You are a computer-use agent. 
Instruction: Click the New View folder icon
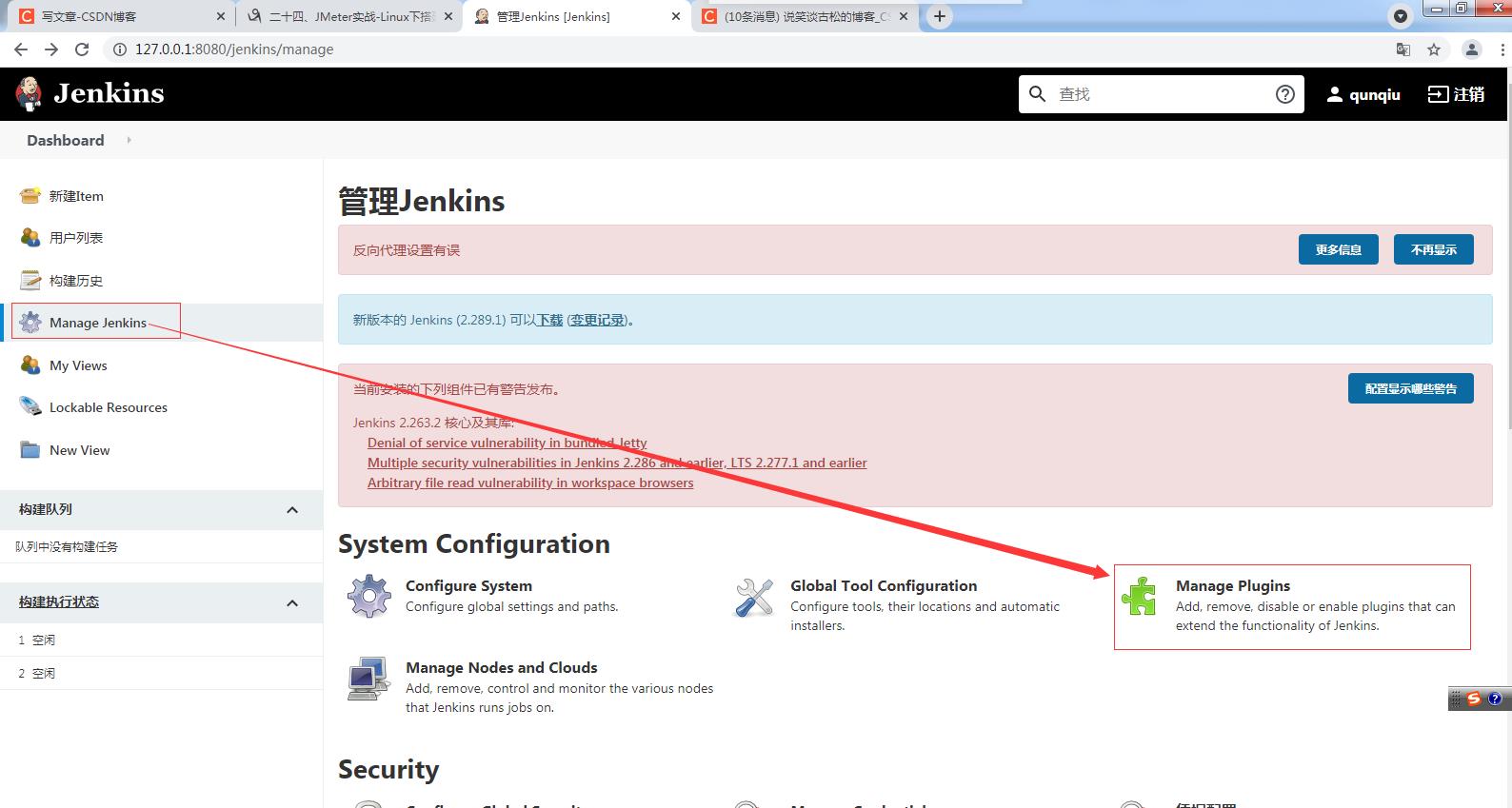(x=30, y=450)
